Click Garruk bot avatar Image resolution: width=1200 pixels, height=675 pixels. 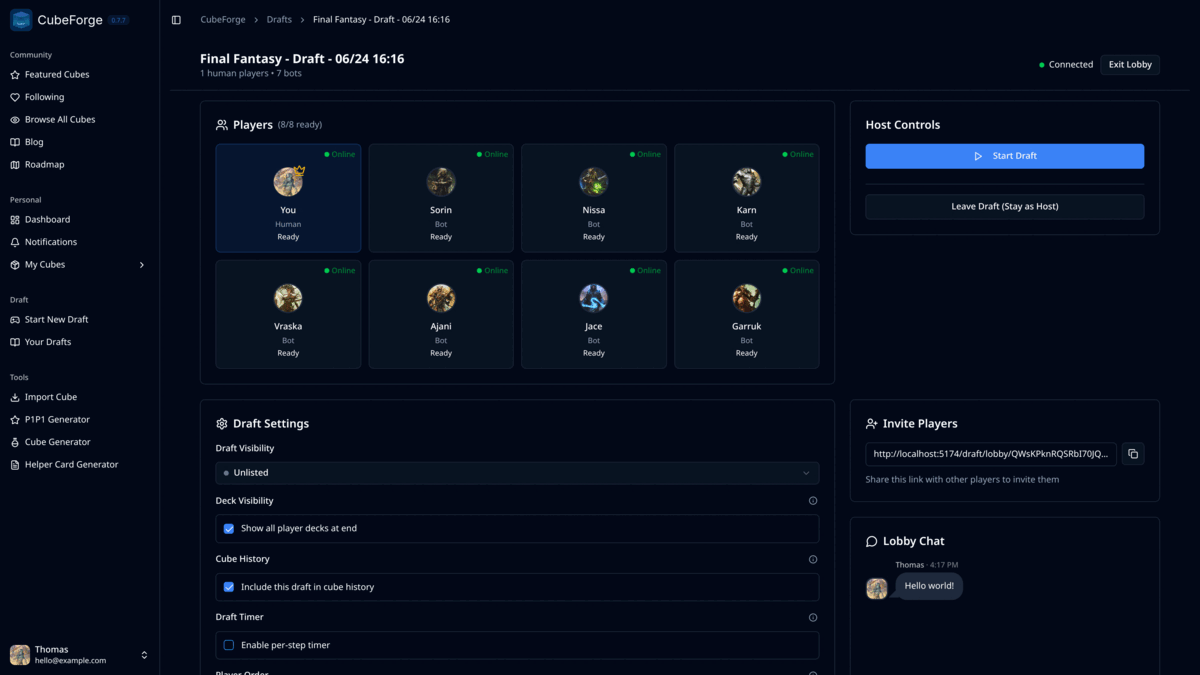point(747,298)
